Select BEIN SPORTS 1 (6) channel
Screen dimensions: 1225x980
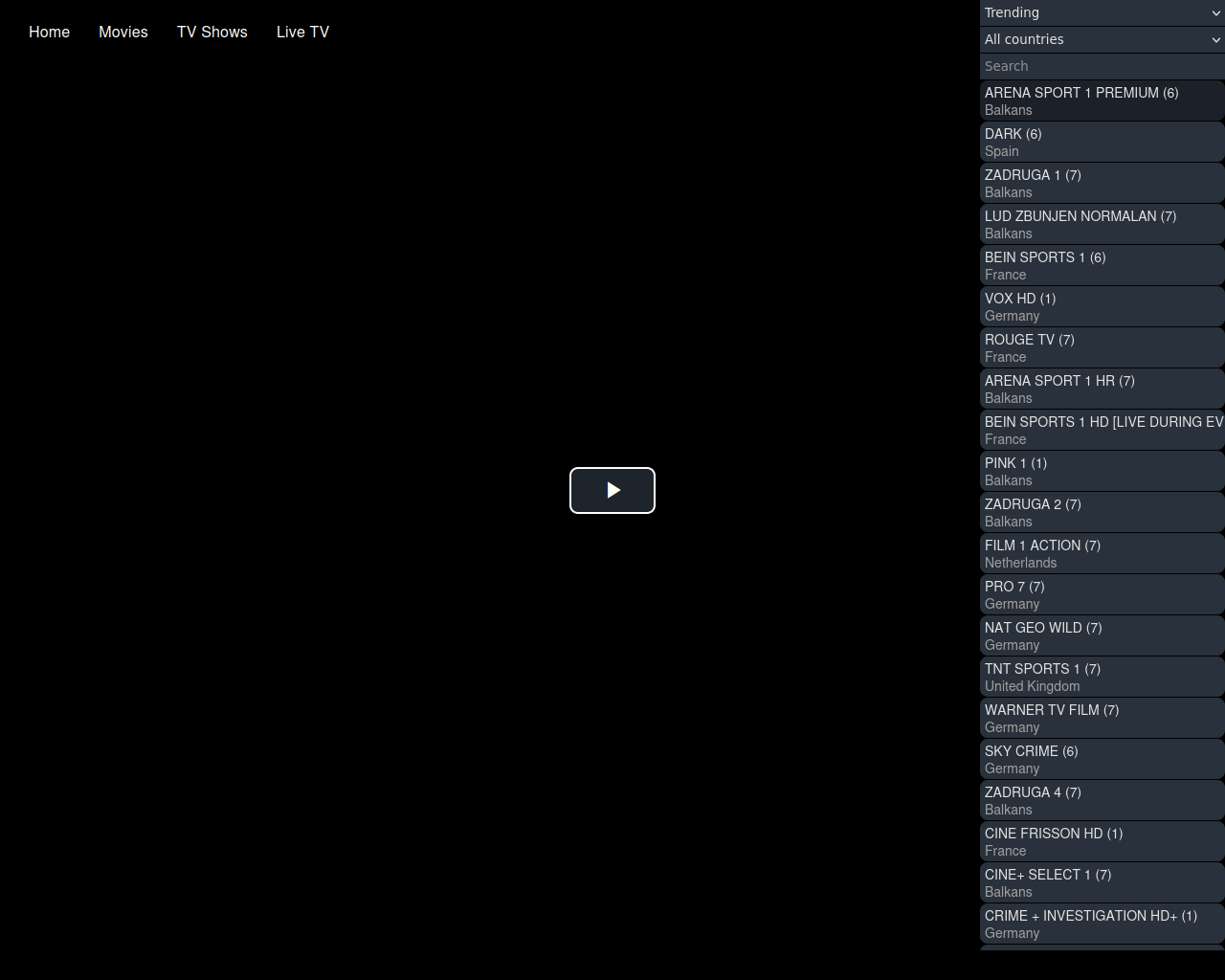click(1102, 265)
